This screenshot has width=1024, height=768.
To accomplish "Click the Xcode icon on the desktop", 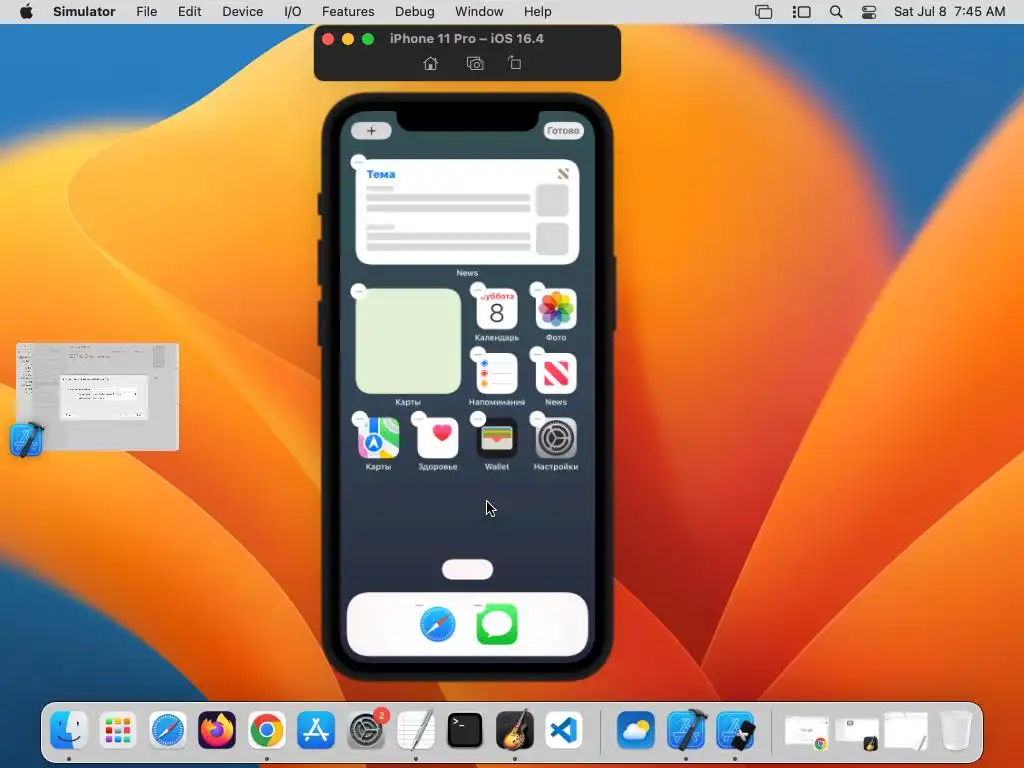I will [x=27, y=439].
